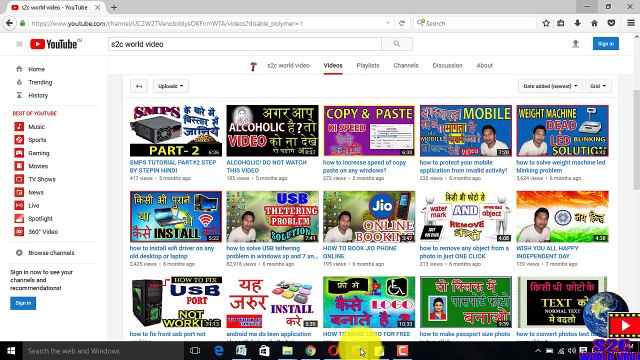The width and height of the screenshot is (640, 360).
Task: Open a new browser tab with plus
Action: click(114, 7)
